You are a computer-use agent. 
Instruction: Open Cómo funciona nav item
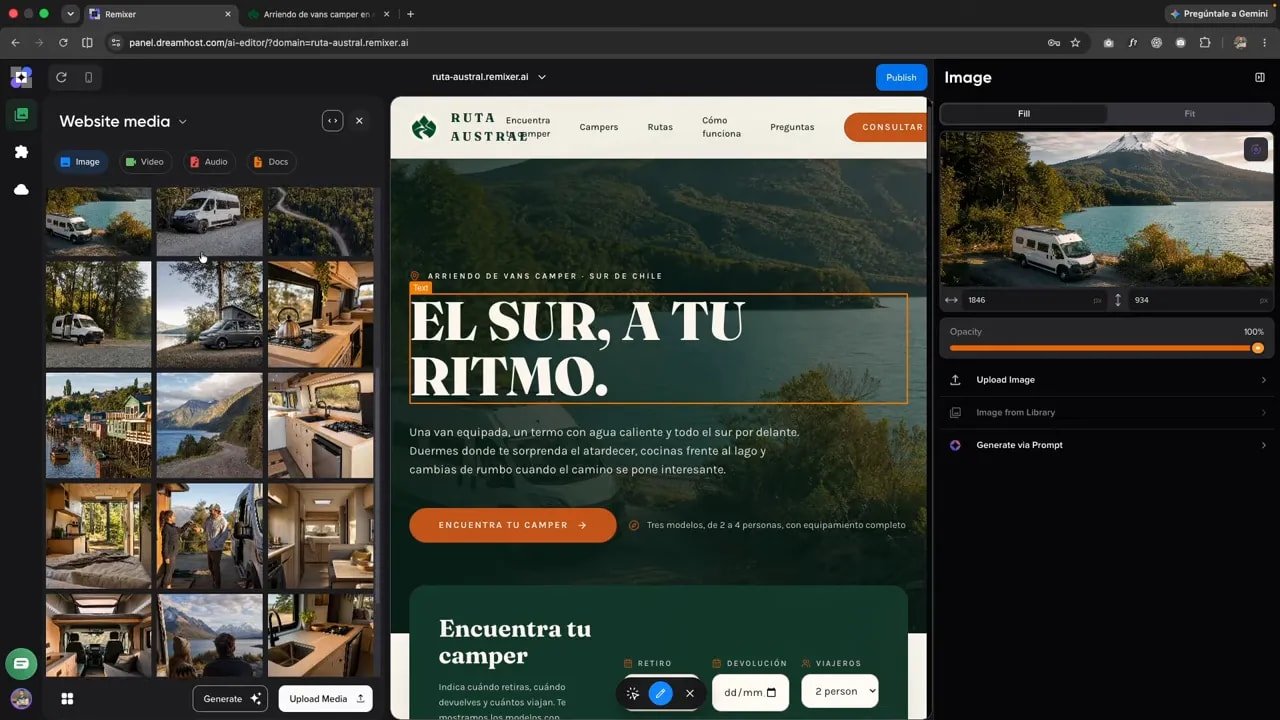pyautogui.click(x=722, y=127)
